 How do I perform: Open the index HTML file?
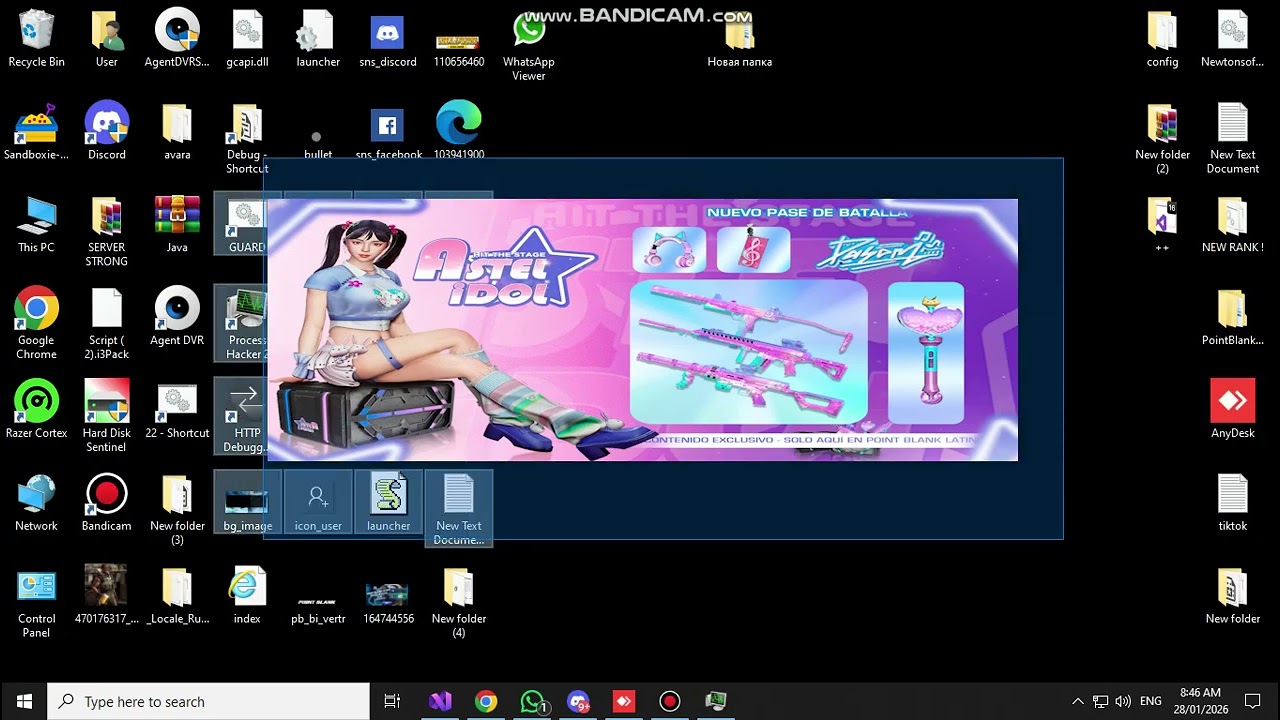coord(247,597)
